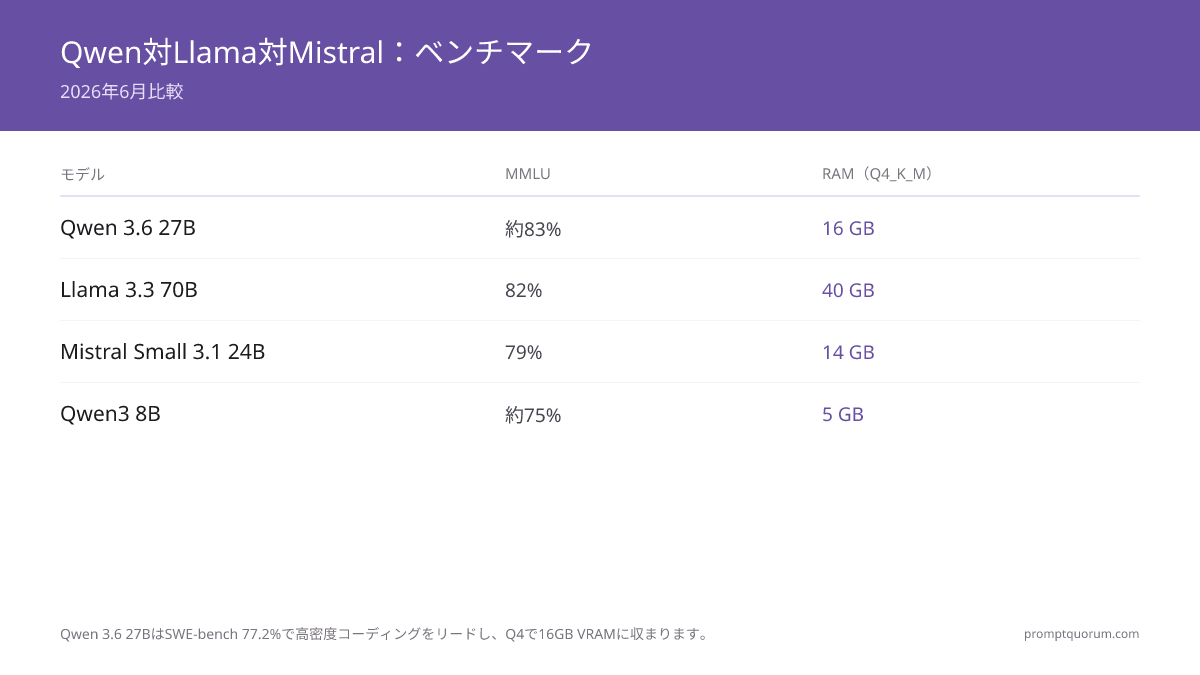The width and height of the screenshot is (1200, 675).
Task: Click the '14 GB' RAM value
Action: pos(848,352)
